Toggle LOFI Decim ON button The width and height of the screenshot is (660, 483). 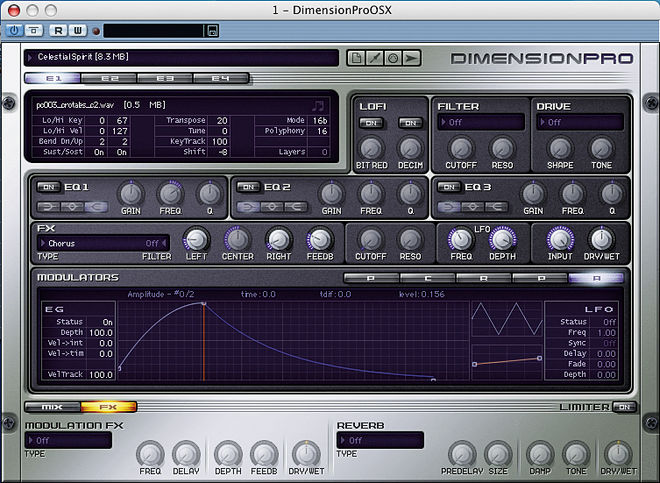(x=410, y=123)
